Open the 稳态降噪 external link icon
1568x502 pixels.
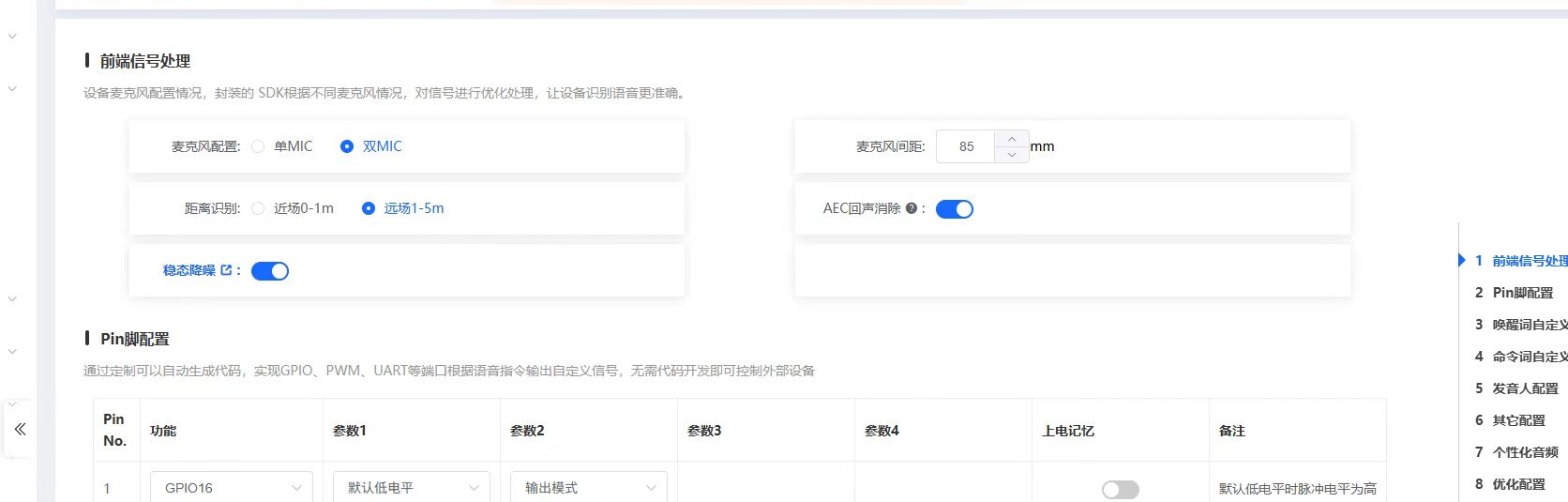(x=226, y=270)
